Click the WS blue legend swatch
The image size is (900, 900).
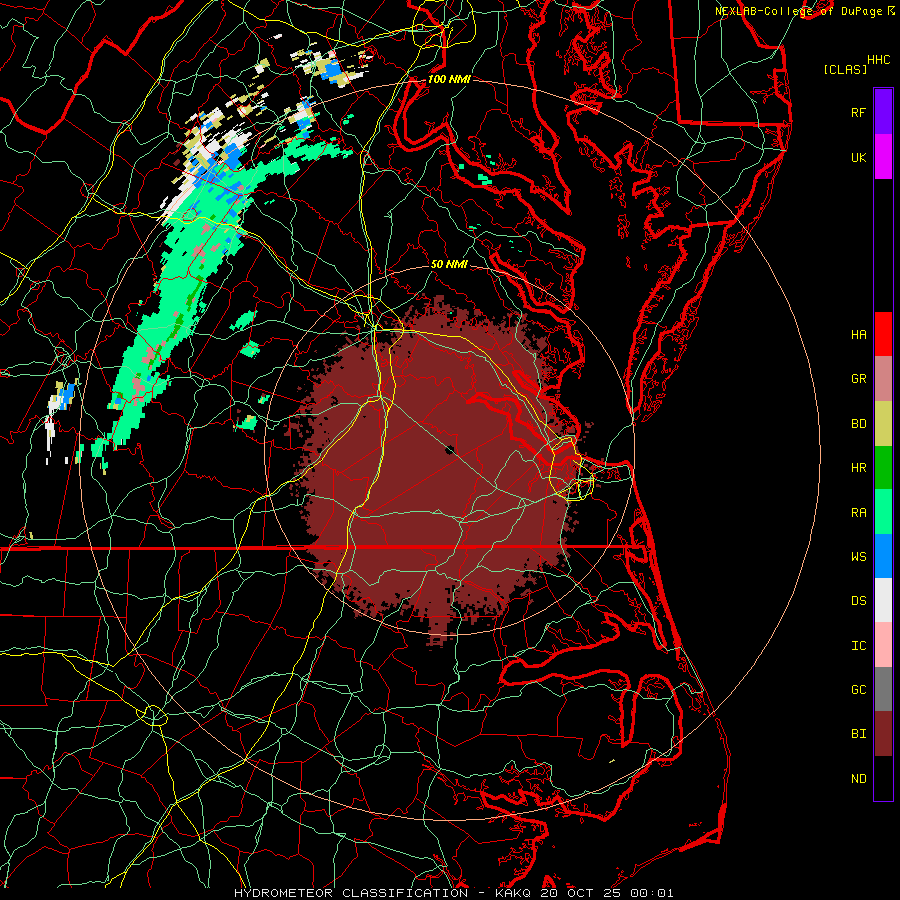pyautogui.click(x=883, y=556)
